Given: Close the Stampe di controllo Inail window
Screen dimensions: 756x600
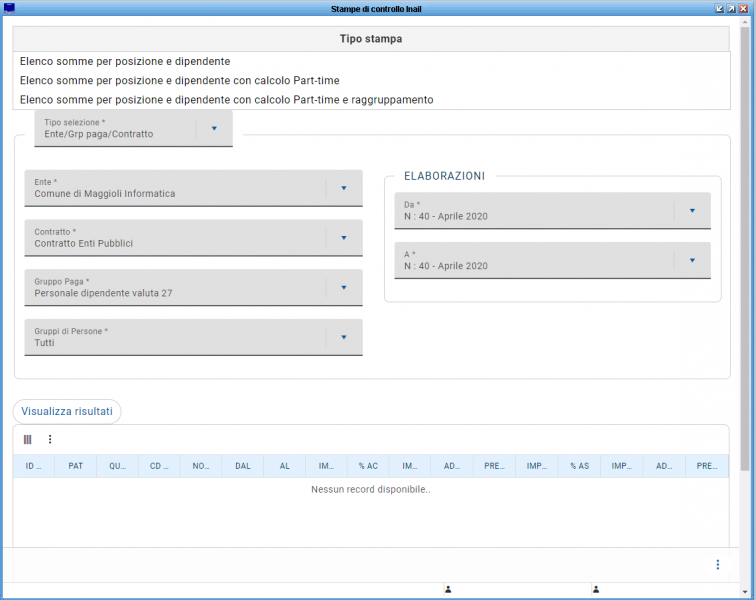Looking at the screenshot, I should click(743, 9).
